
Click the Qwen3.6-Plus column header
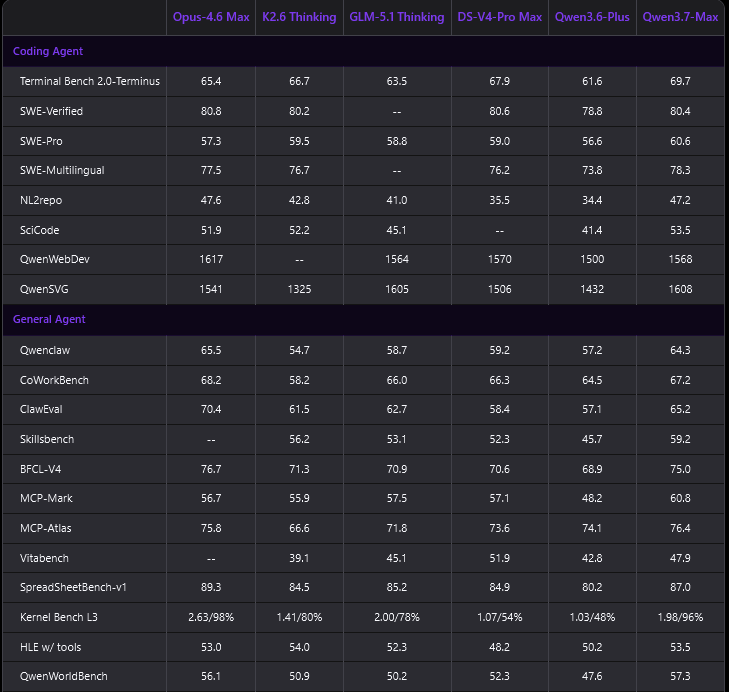tap(592, 17)
